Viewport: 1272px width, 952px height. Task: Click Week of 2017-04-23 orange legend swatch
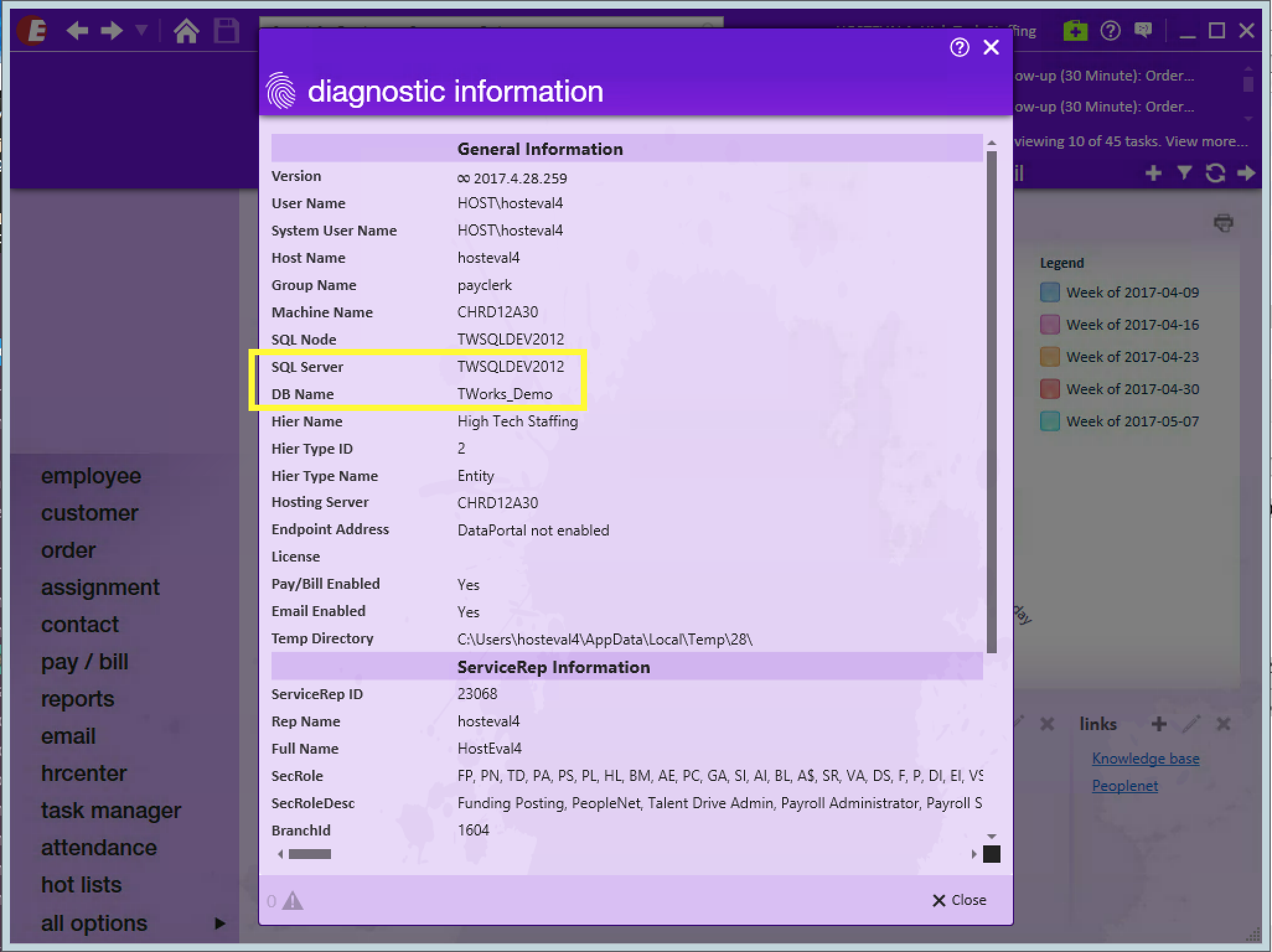tap(1049, 357)
